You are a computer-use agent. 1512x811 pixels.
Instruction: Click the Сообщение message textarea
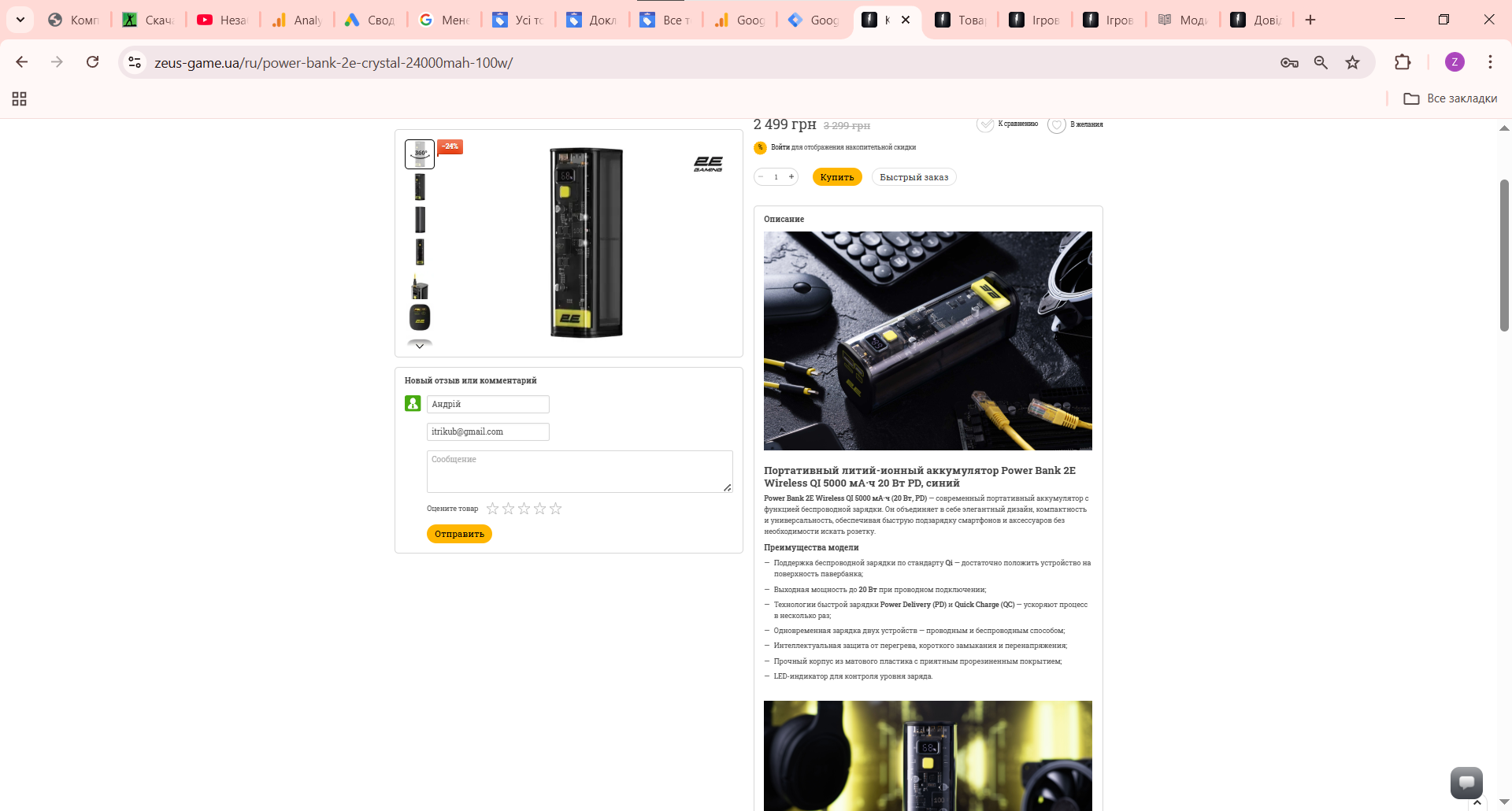pyautogui.click(x=580, y=472)
